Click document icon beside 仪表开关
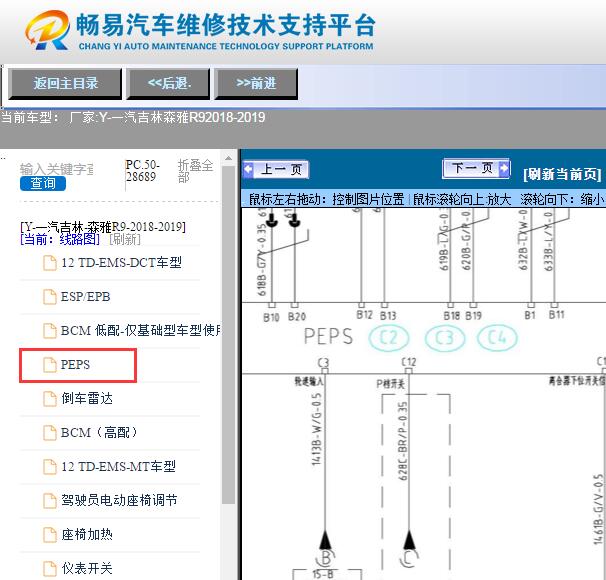Image resolution: width=606 pixels, height=580 pixels. [x=49, y=569]
